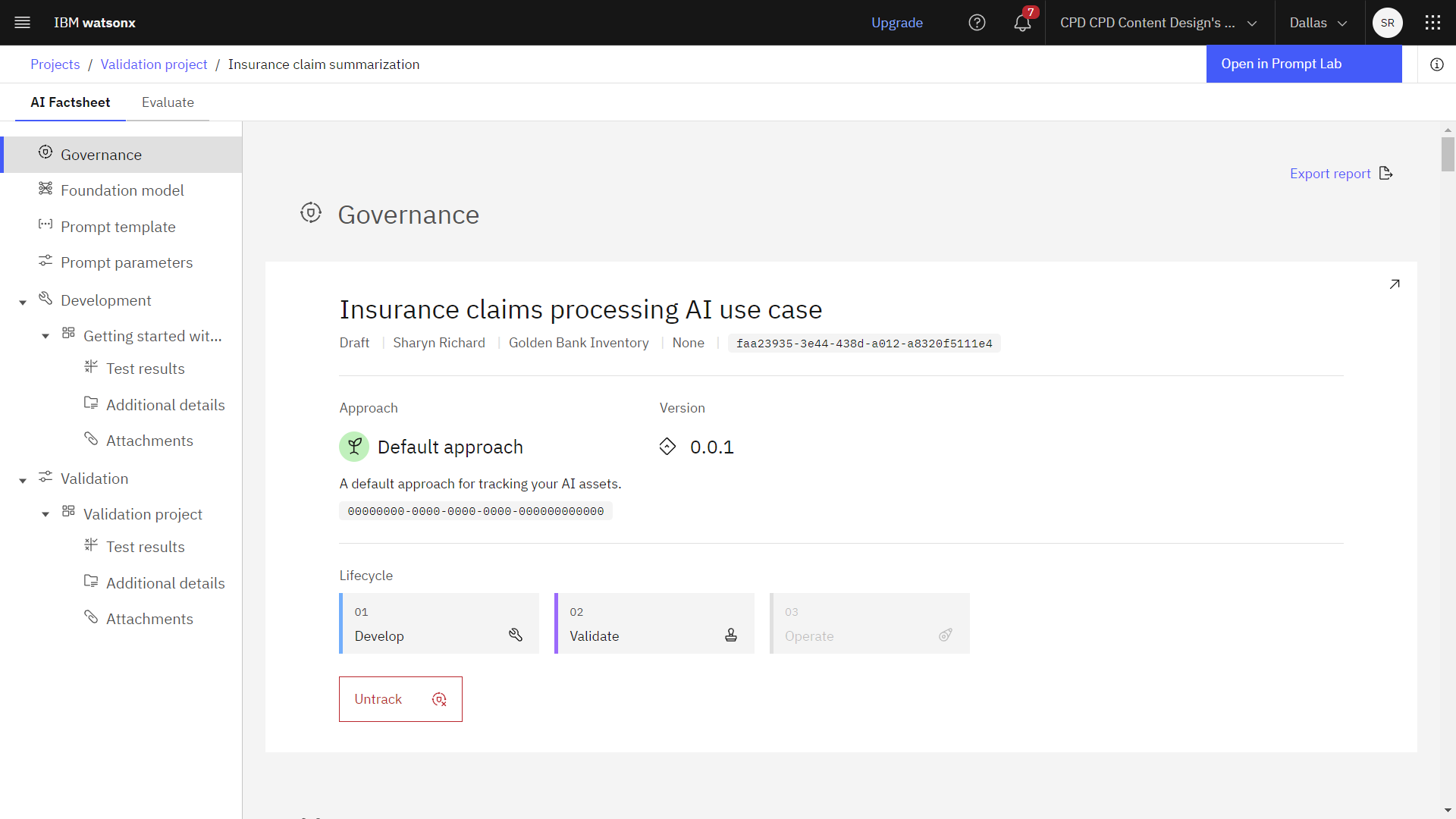This screenshot has width=1456, height=819.
Task: Collapse the Development tree section
Action: click(x=23, y=303)
